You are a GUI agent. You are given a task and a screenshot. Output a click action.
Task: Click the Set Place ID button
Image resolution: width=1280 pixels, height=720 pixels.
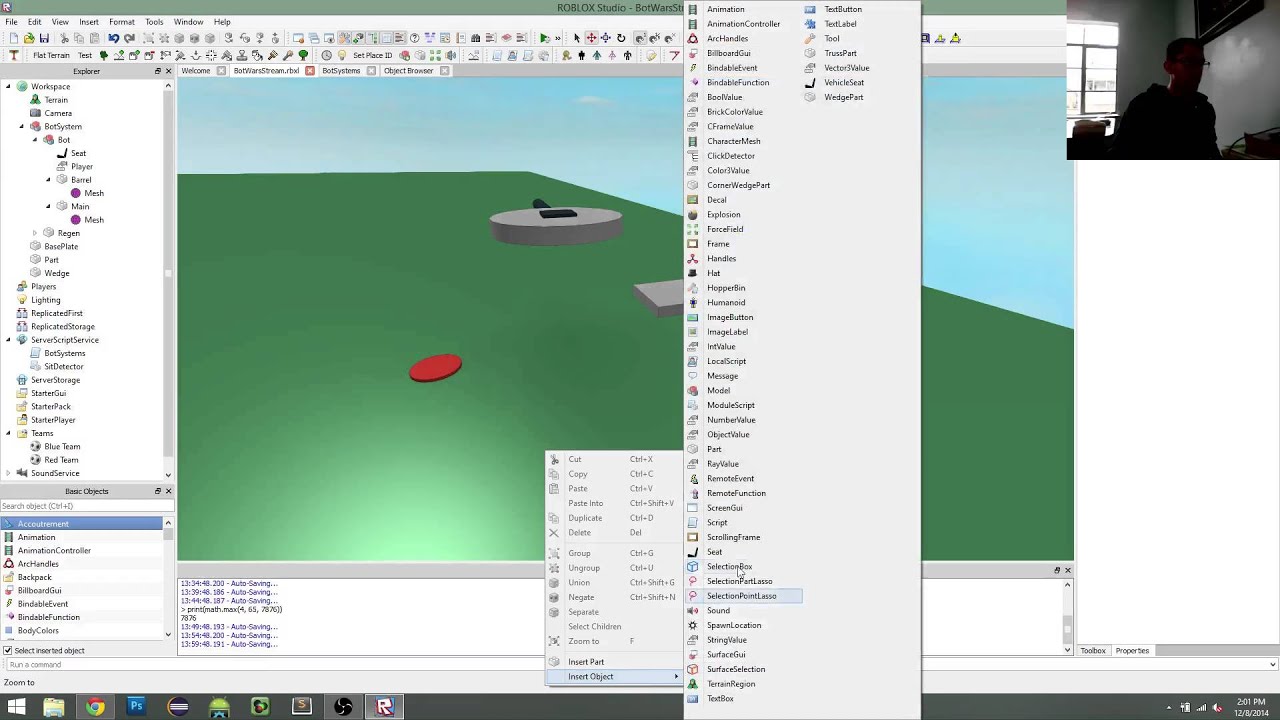click(x=372, y=55)
